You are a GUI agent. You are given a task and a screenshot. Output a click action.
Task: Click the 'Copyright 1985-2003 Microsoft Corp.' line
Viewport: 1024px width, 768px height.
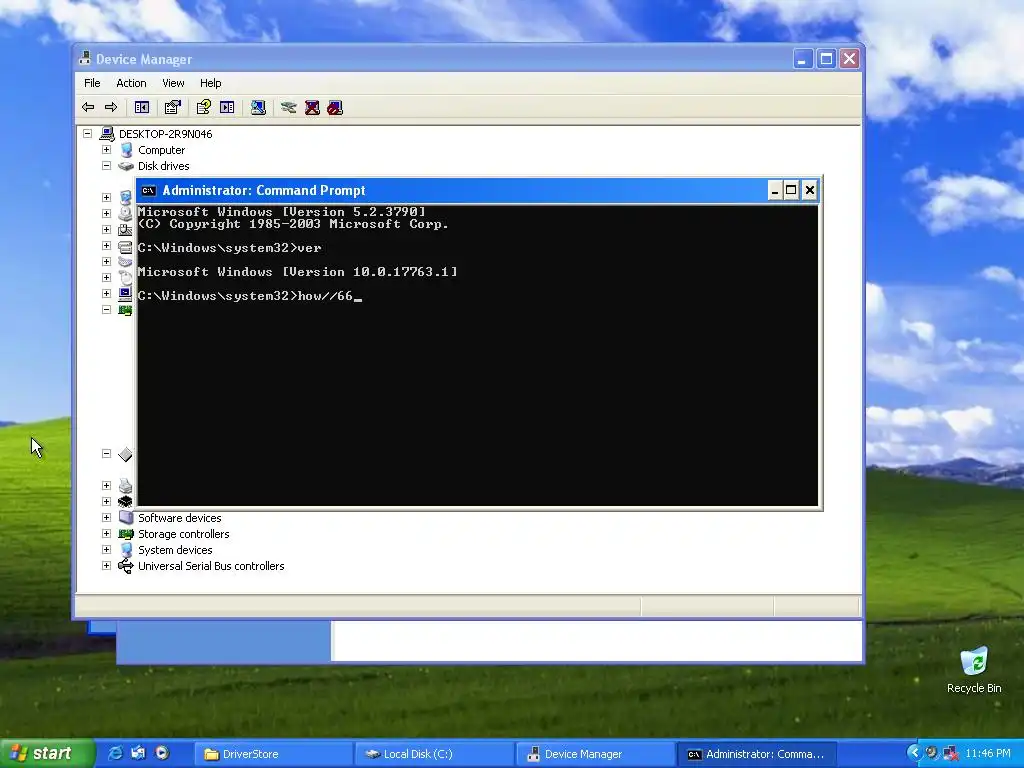coord(293,224)
